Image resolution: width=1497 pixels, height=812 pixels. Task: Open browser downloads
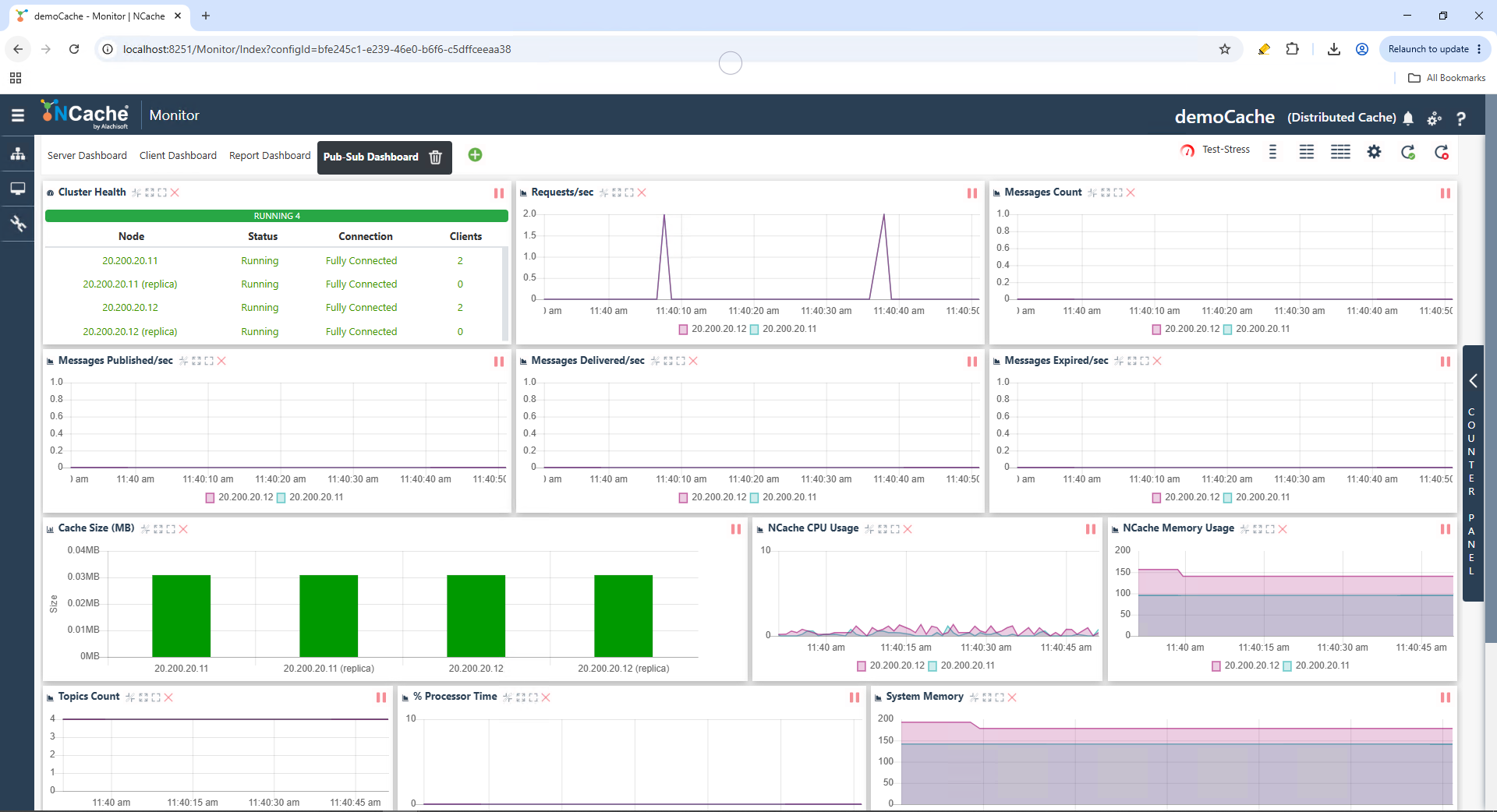point(1334,49)
